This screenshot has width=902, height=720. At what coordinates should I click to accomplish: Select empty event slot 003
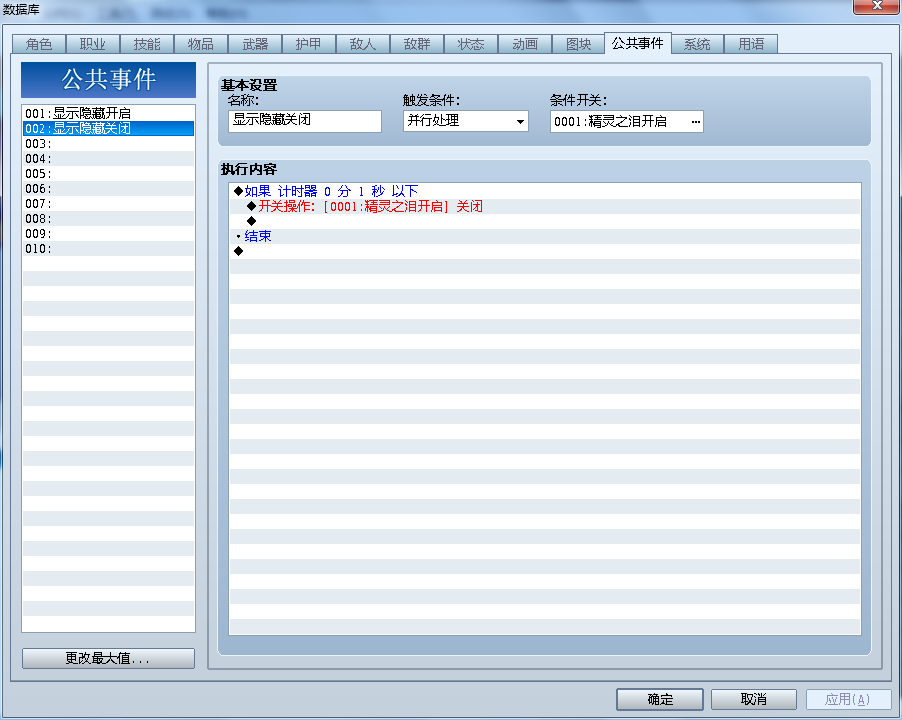click(x=108, y=143)
